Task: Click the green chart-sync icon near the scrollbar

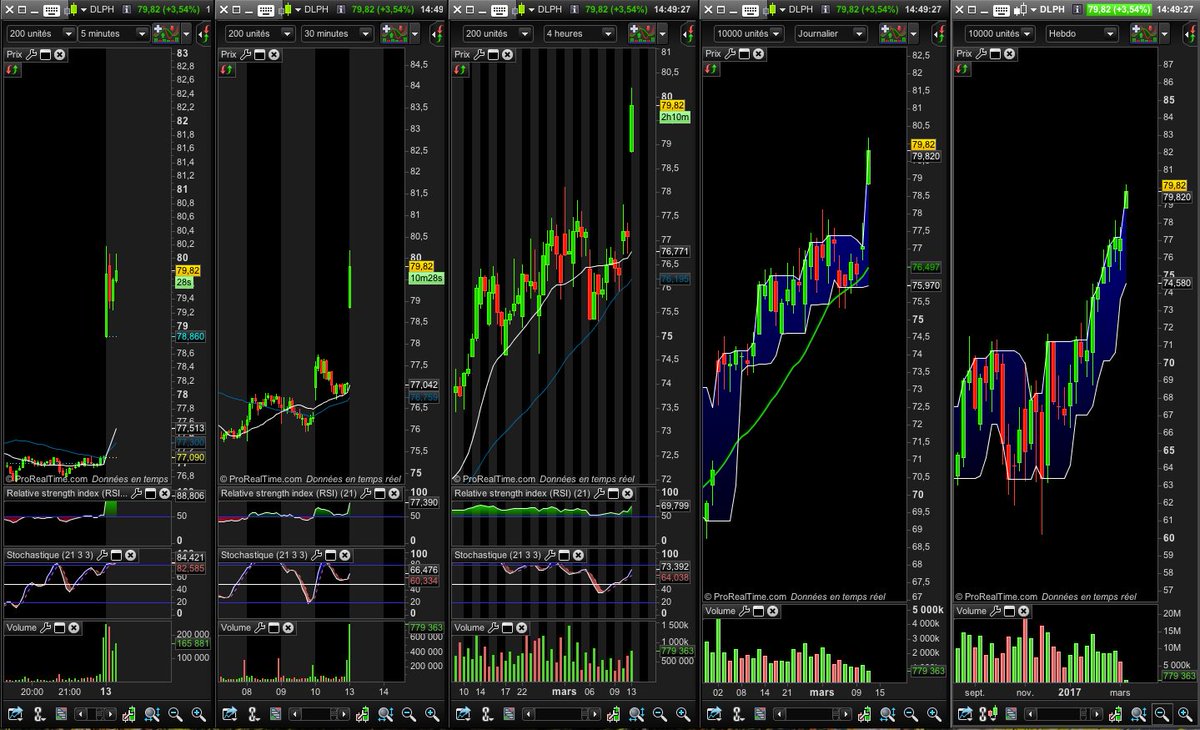Action: [128, 714]
